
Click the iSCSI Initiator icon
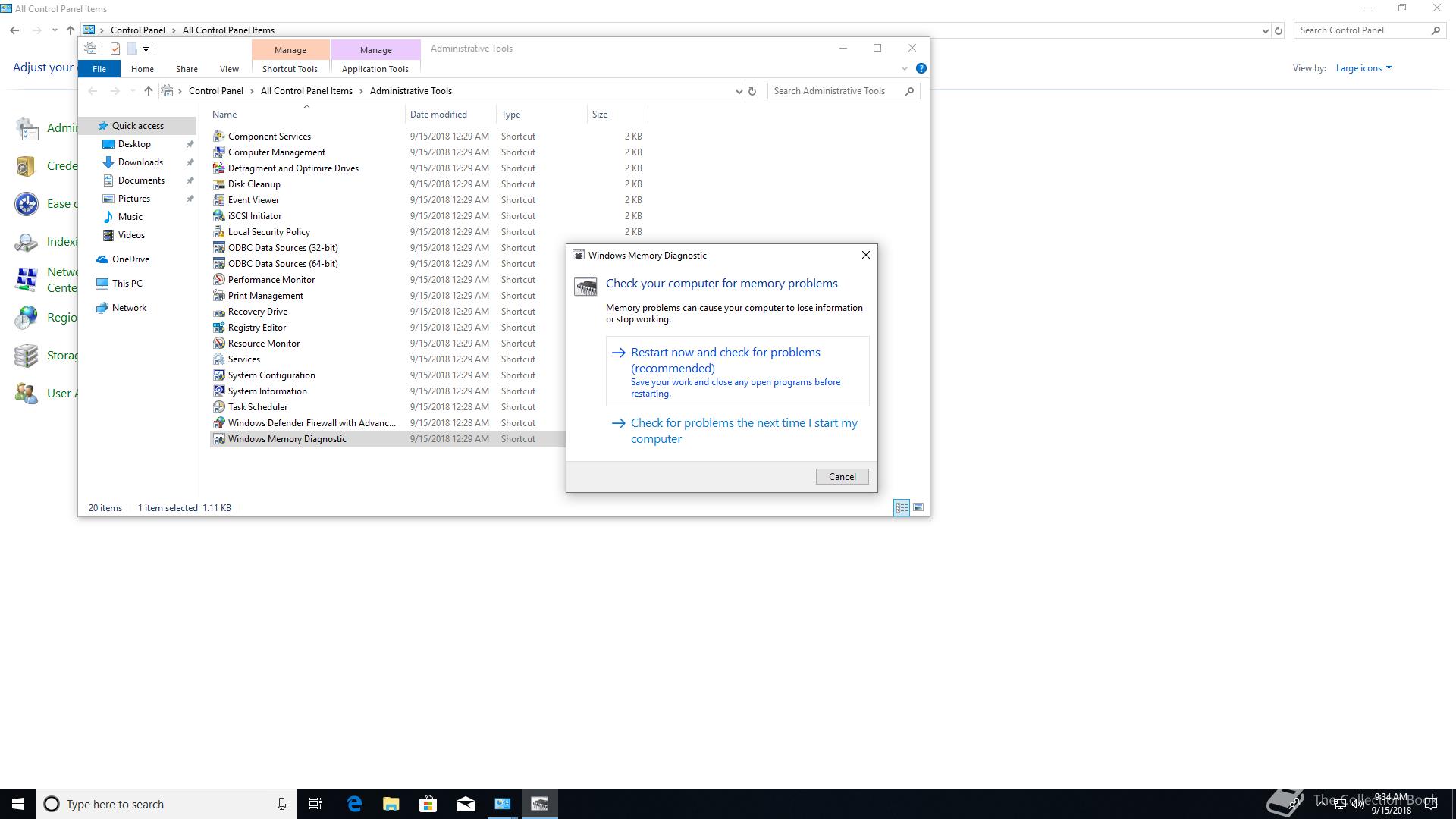tap(219, 216)
